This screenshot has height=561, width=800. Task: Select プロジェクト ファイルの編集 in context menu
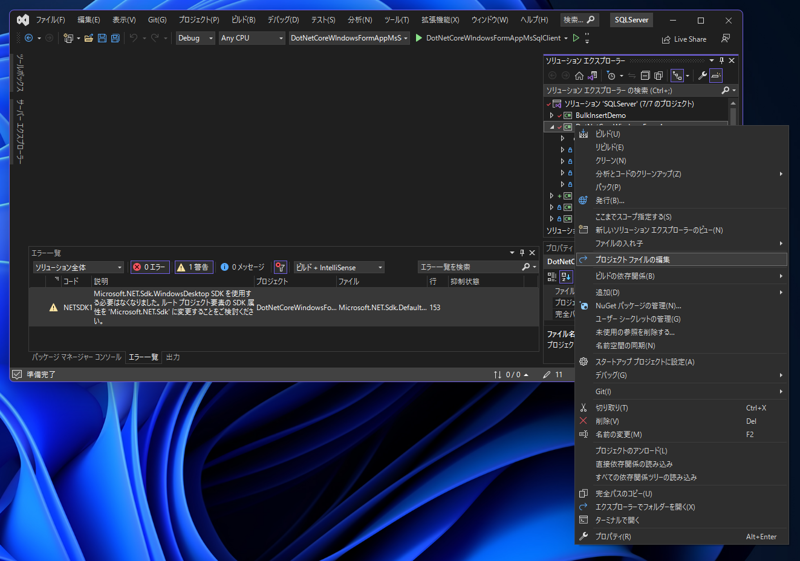682,260
